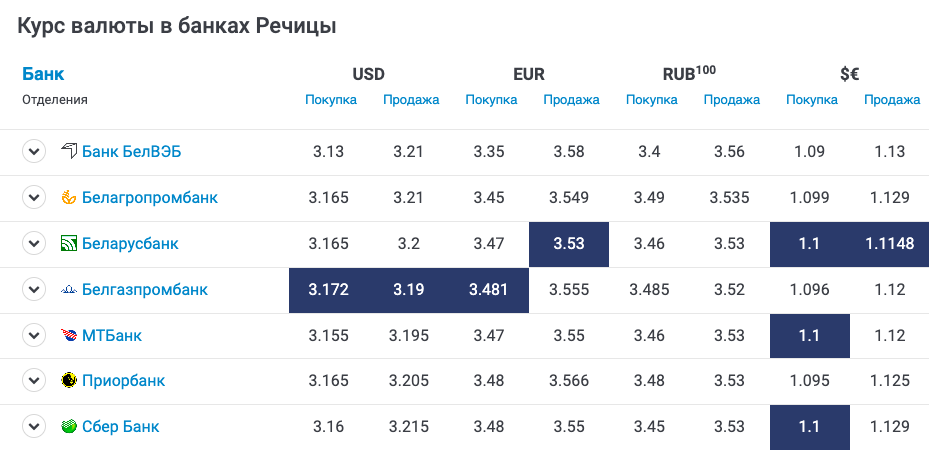Expand the Банк БелВЭБ branches row
Screen dimensions: 929x450
point(34,152)
